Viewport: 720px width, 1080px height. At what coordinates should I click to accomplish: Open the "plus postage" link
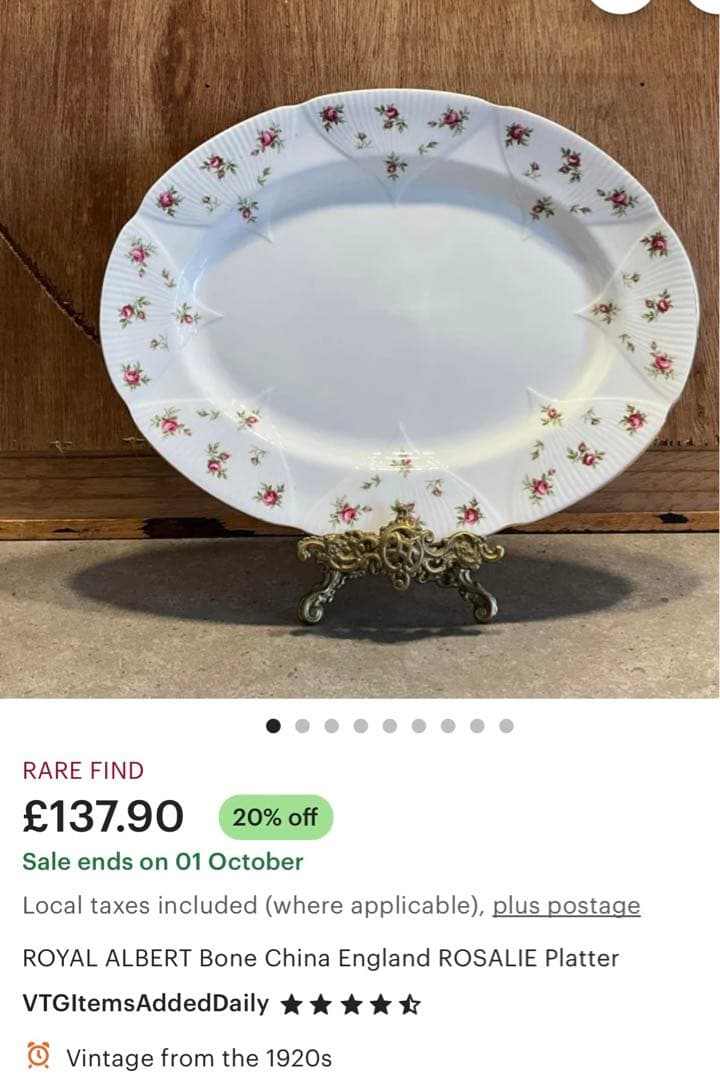(566, 906)
